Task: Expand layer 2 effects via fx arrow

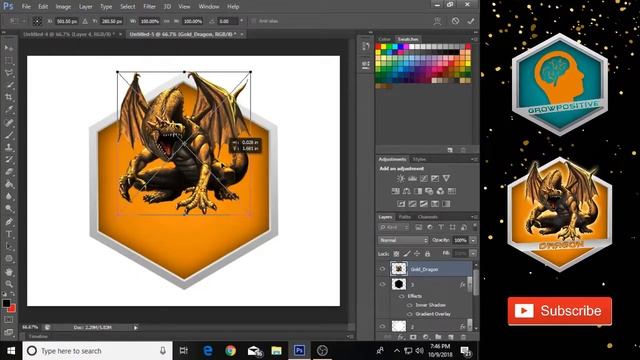Action: pos(469,327)
